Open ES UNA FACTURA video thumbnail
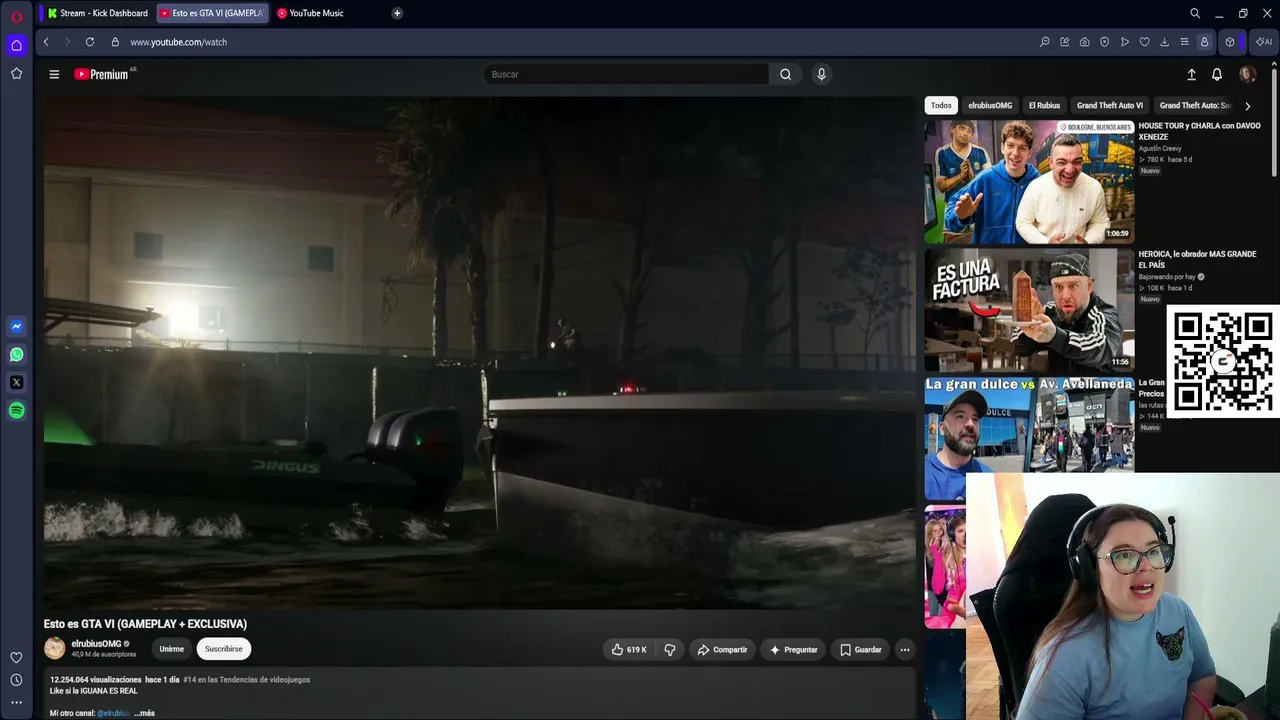Screen dimensions: 1280x720 (x=1029, y=310)
